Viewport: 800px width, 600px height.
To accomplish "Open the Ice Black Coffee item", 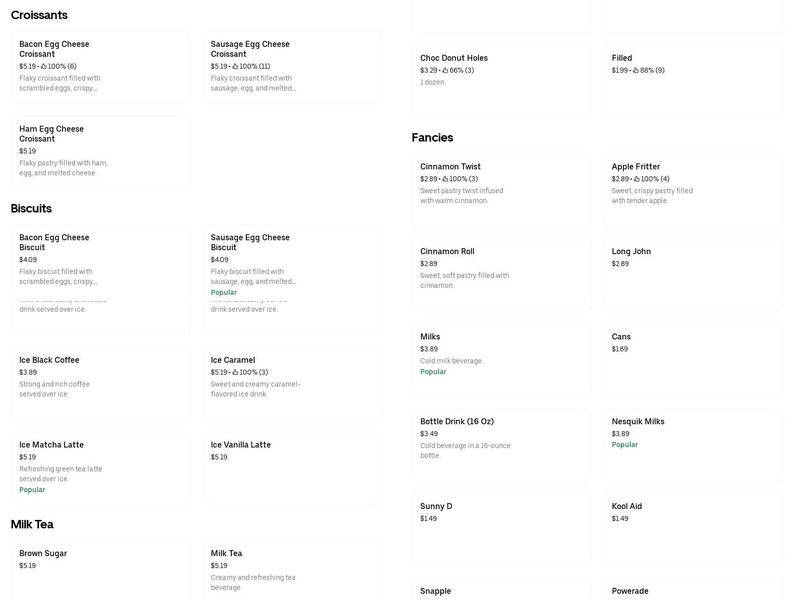I will pyautogui.click(x=101, y=384).
